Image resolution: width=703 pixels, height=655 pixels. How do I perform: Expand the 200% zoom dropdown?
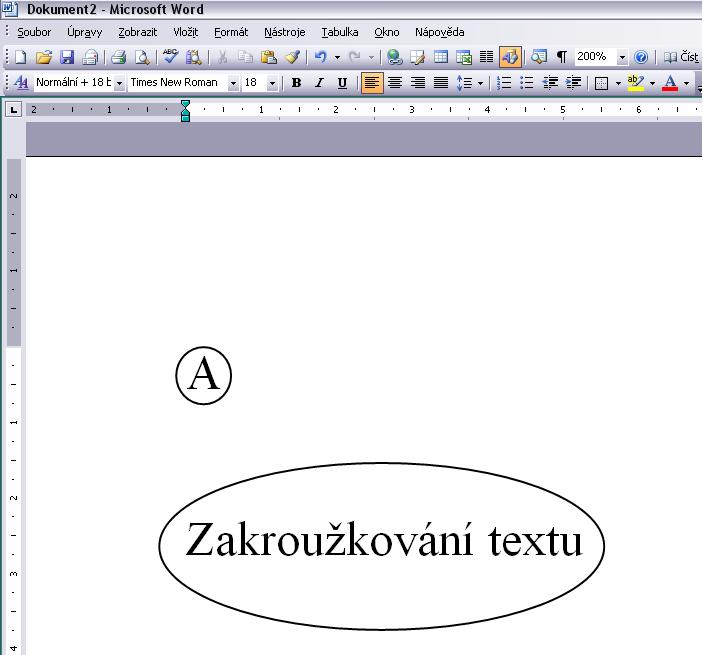pos(623,58)
